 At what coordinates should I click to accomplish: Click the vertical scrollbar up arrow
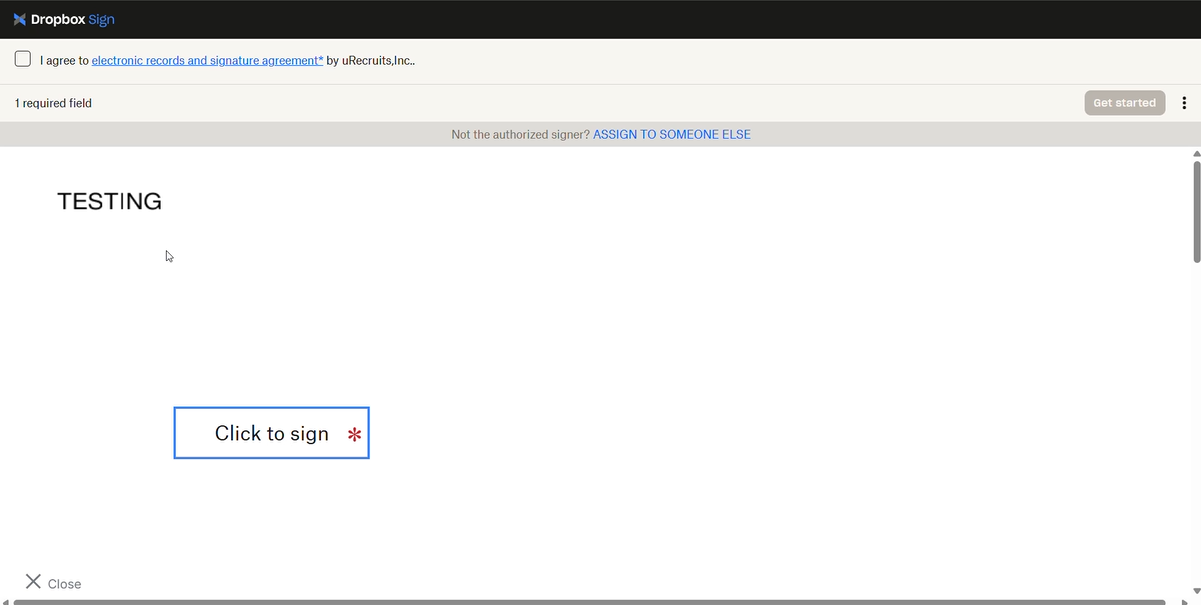click(x=1196, y=154)
